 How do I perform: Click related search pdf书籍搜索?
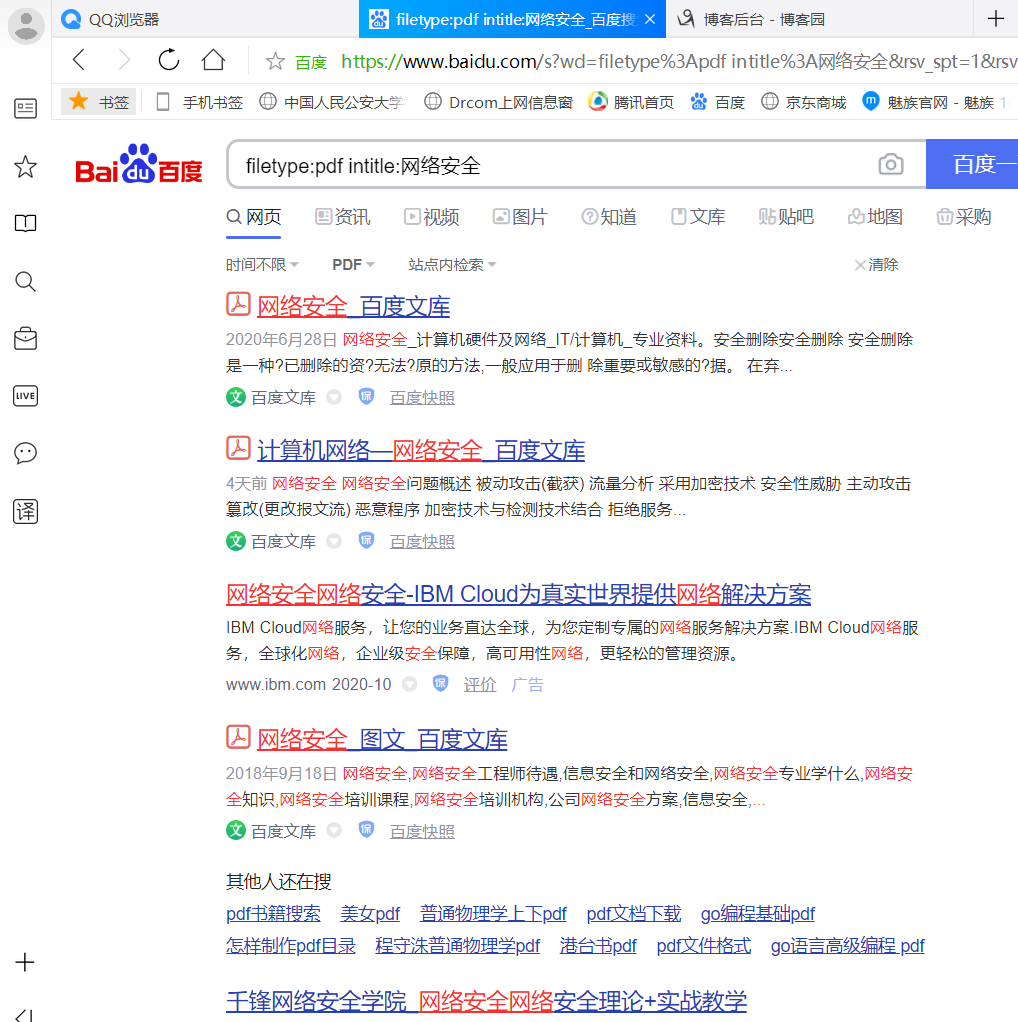pos(273,913)
